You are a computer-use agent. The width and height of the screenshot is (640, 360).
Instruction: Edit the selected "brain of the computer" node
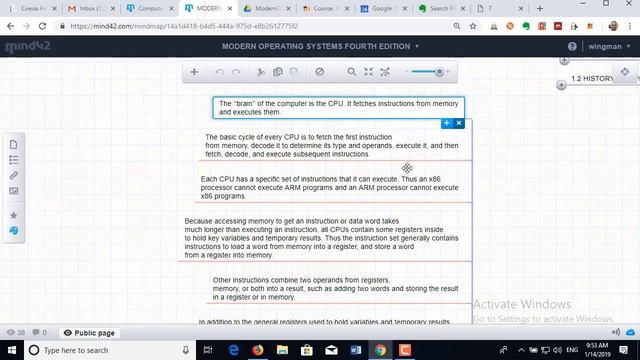[338, 108]
